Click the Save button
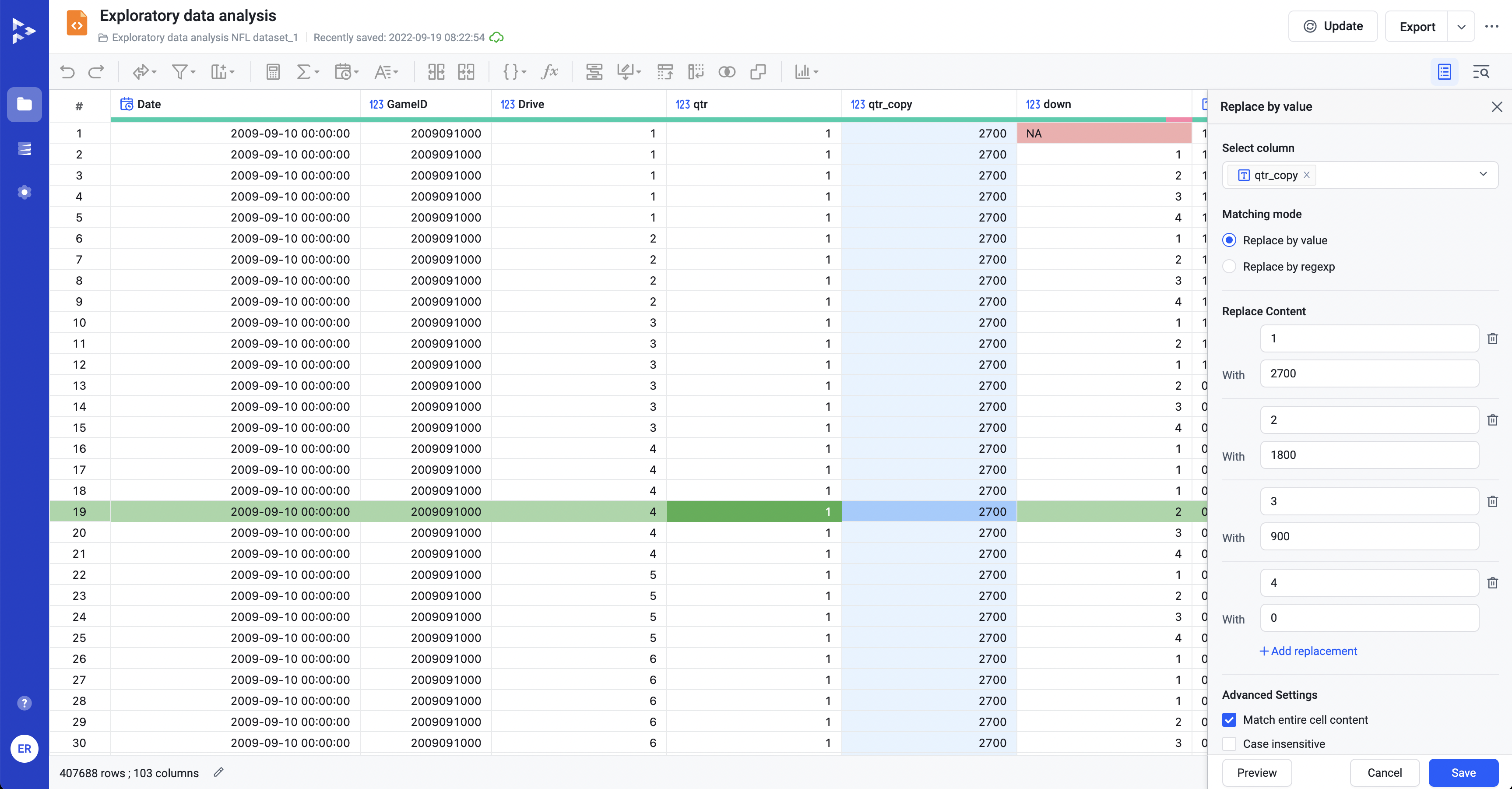The width and height of the screenshot is (1512, 789). [x=1463, y=772]
